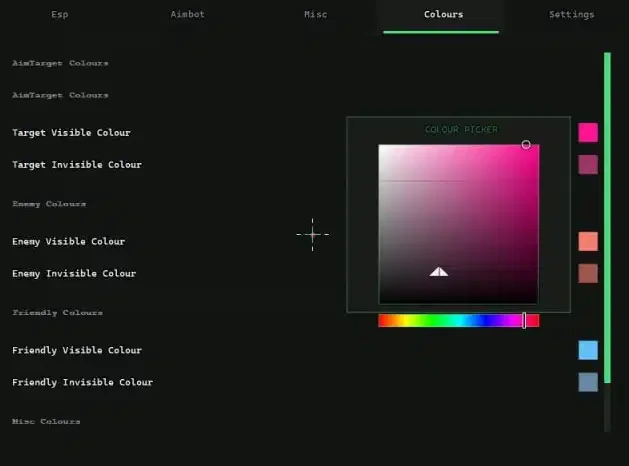
Task: Click the rainbow hue slider bar
Action: 459,320
